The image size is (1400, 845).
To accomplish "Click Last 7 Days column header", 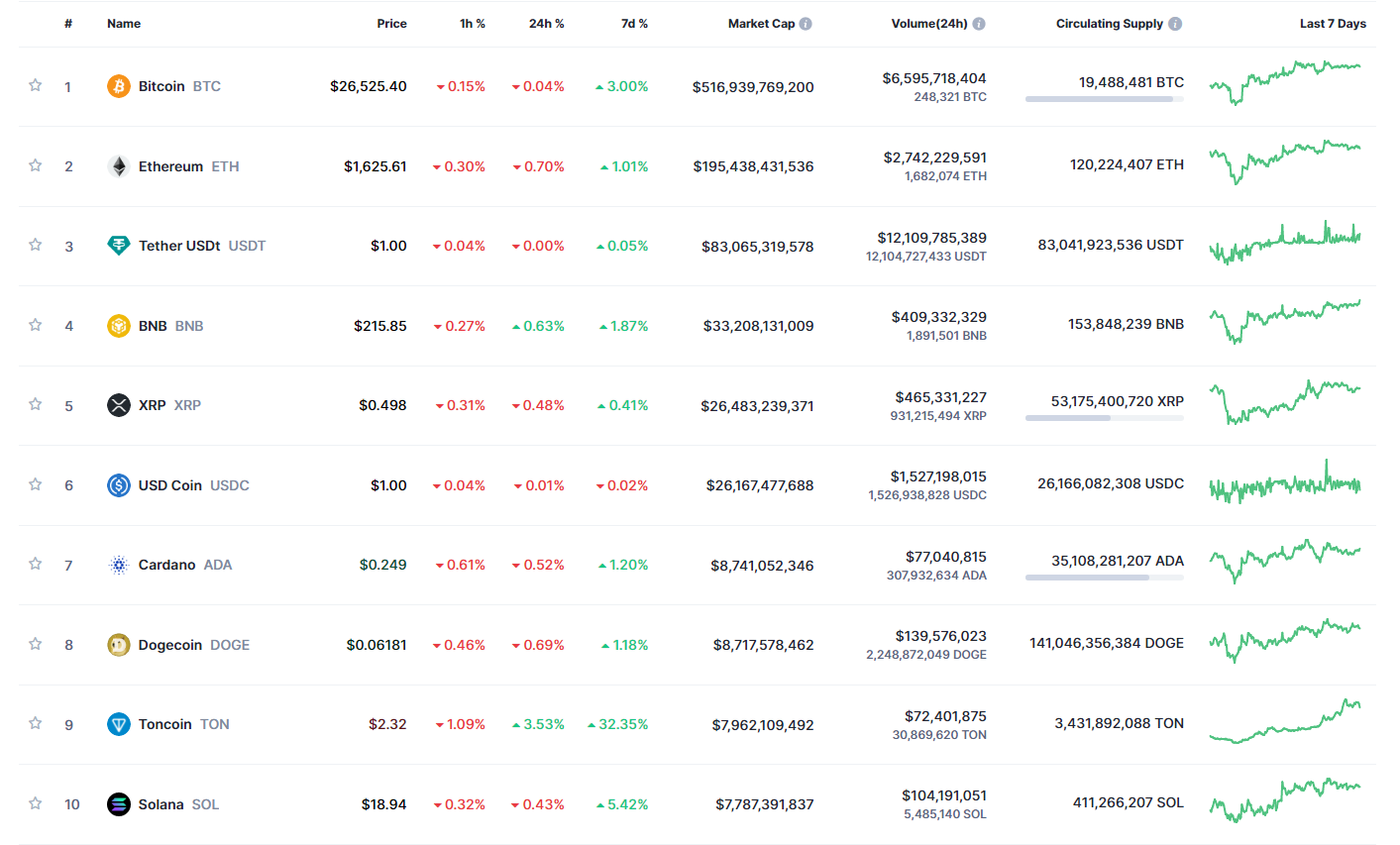I will tap(1333, 24).
